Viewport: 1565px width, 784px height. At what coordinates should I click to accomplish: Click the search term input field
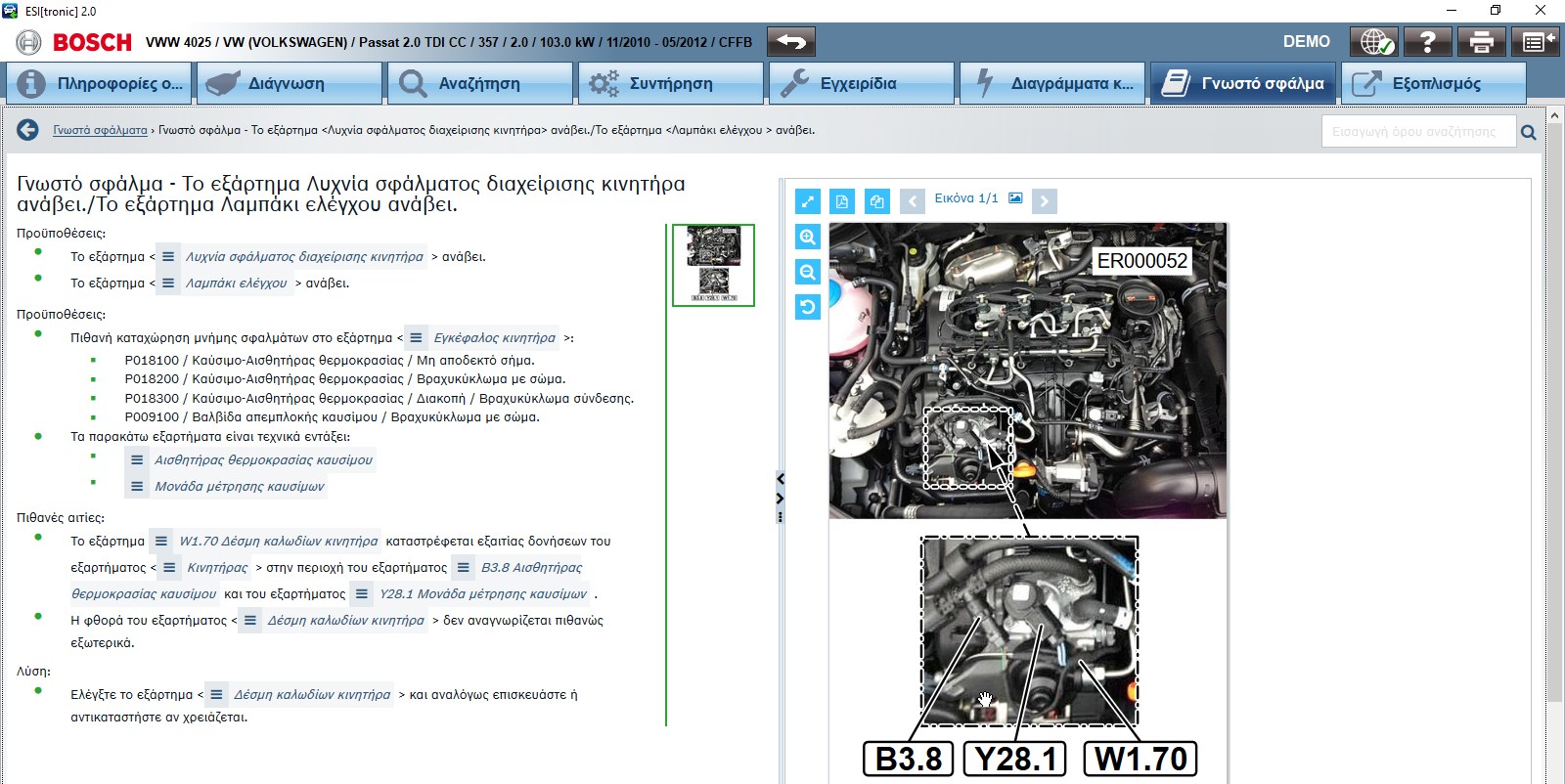pos(1417,132)
